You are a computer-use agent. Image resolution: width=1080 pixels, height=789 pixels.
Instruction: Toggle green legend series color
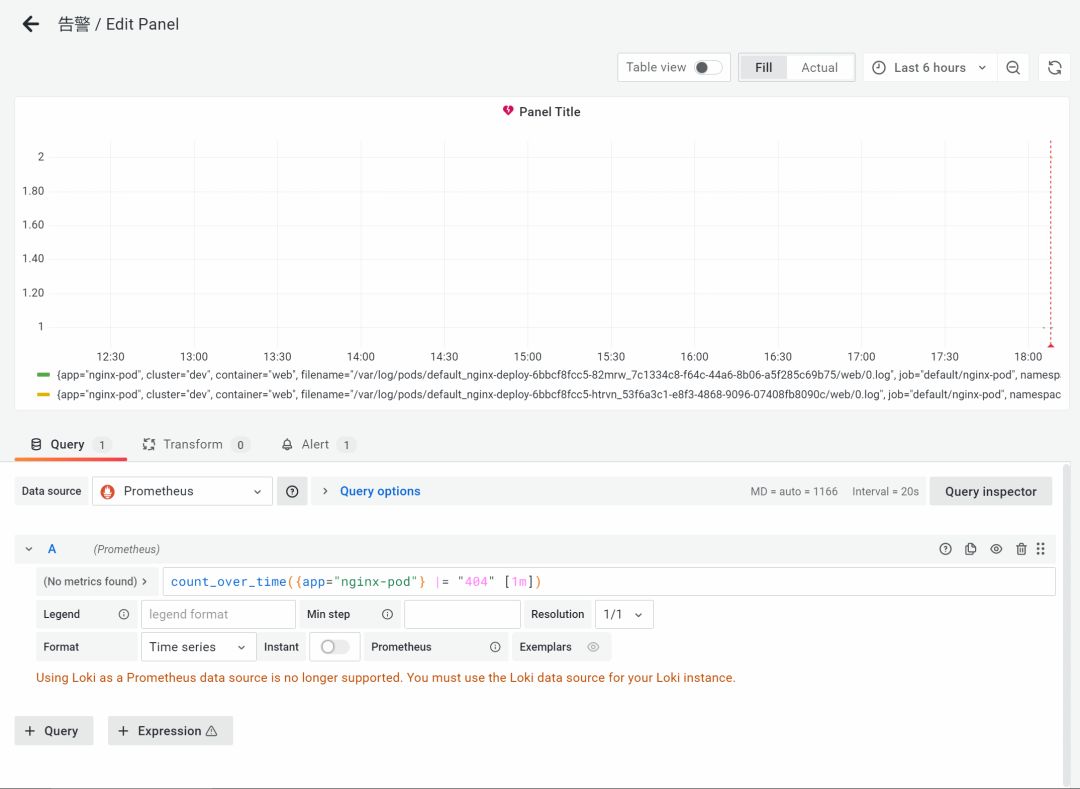click(43, 375)
